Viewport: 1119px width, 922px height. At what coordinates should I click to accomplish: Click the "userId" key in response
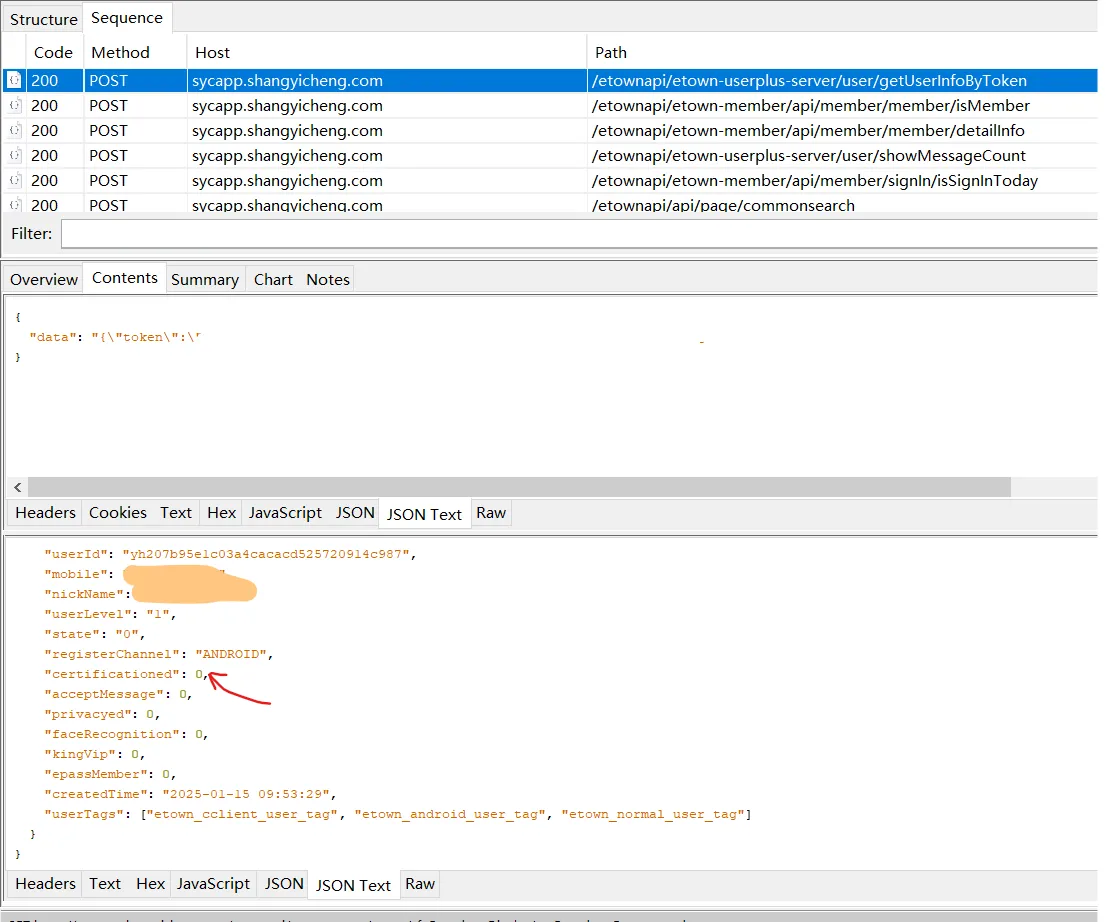pyautogui.click(x=76, y=554)
